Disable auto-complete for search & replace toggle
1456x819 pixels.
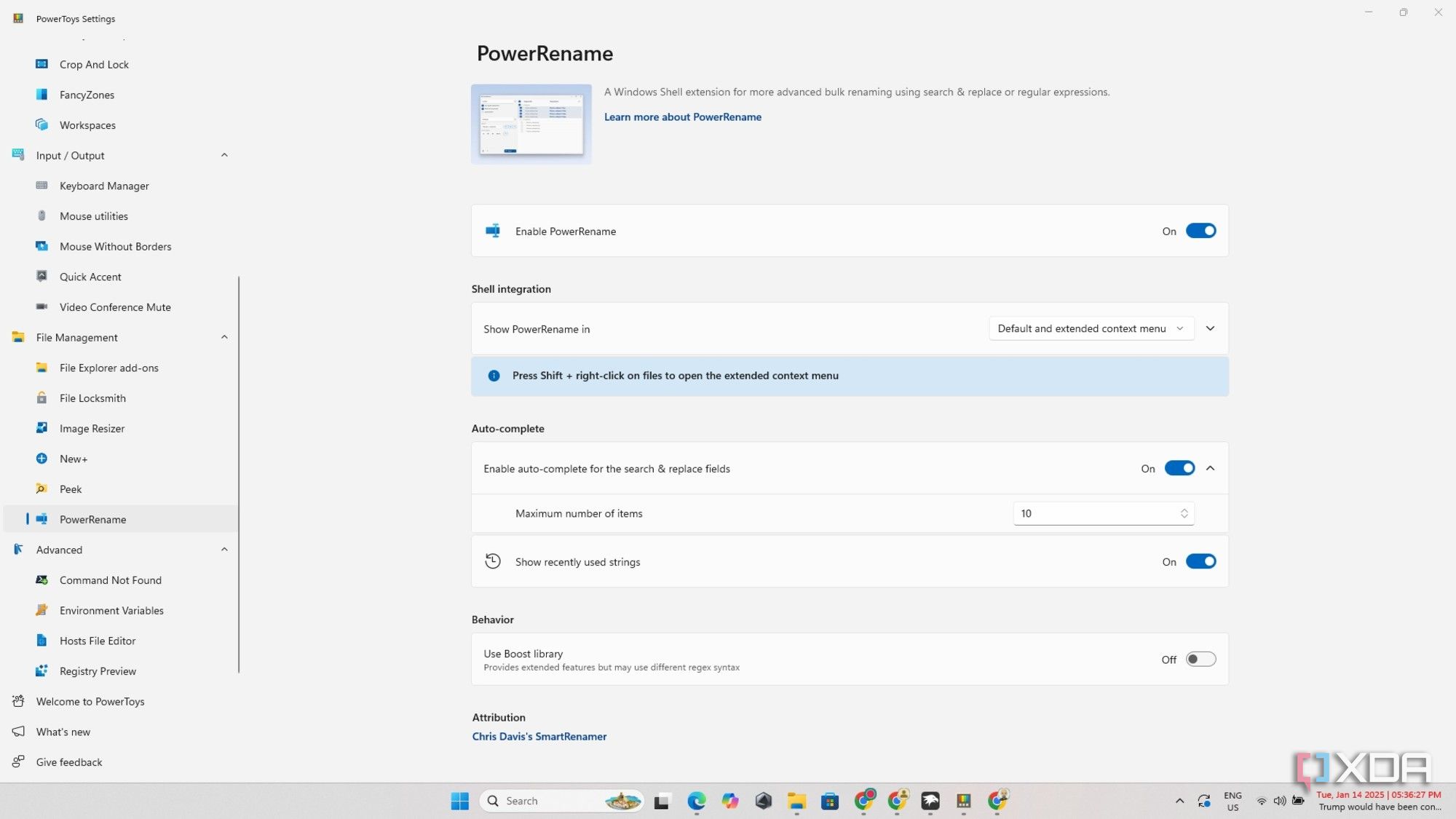[x=1179, y=468]
